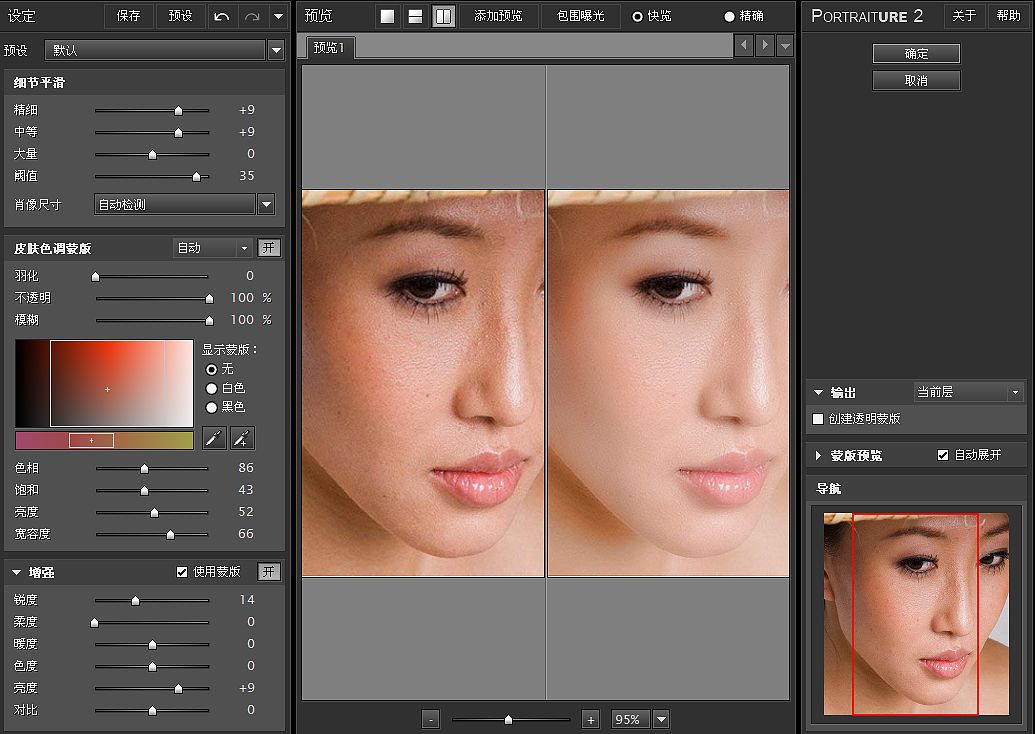Open the 设定 menu
1035x734 pixels.
tap(24, 16)
